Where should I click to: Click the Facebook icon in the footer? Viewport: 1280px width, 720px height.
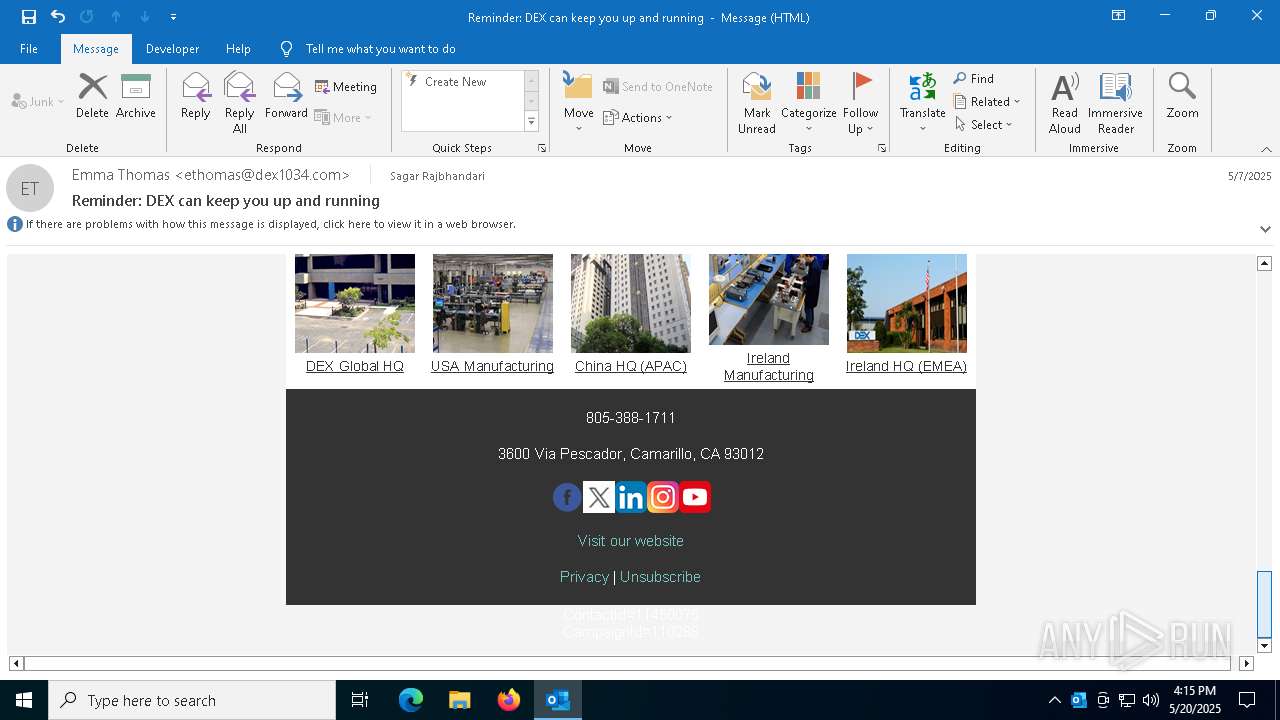[x=567, y=497]
